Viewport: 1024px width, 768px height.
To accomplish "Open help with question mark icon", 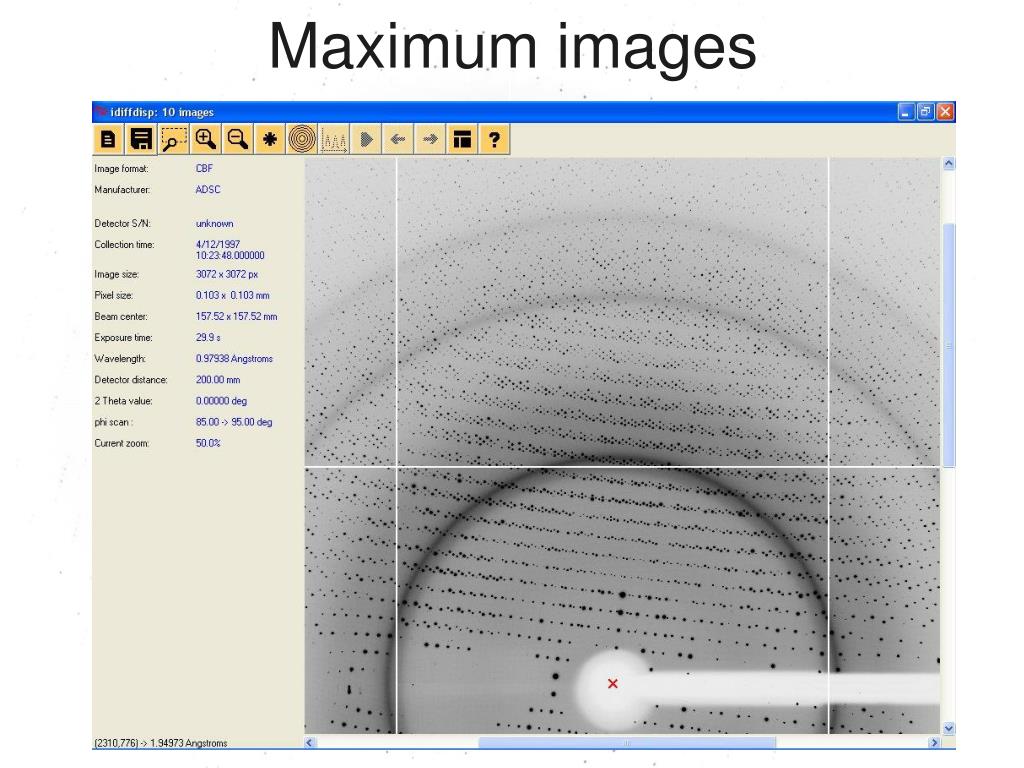I will [x=494, y=139].
